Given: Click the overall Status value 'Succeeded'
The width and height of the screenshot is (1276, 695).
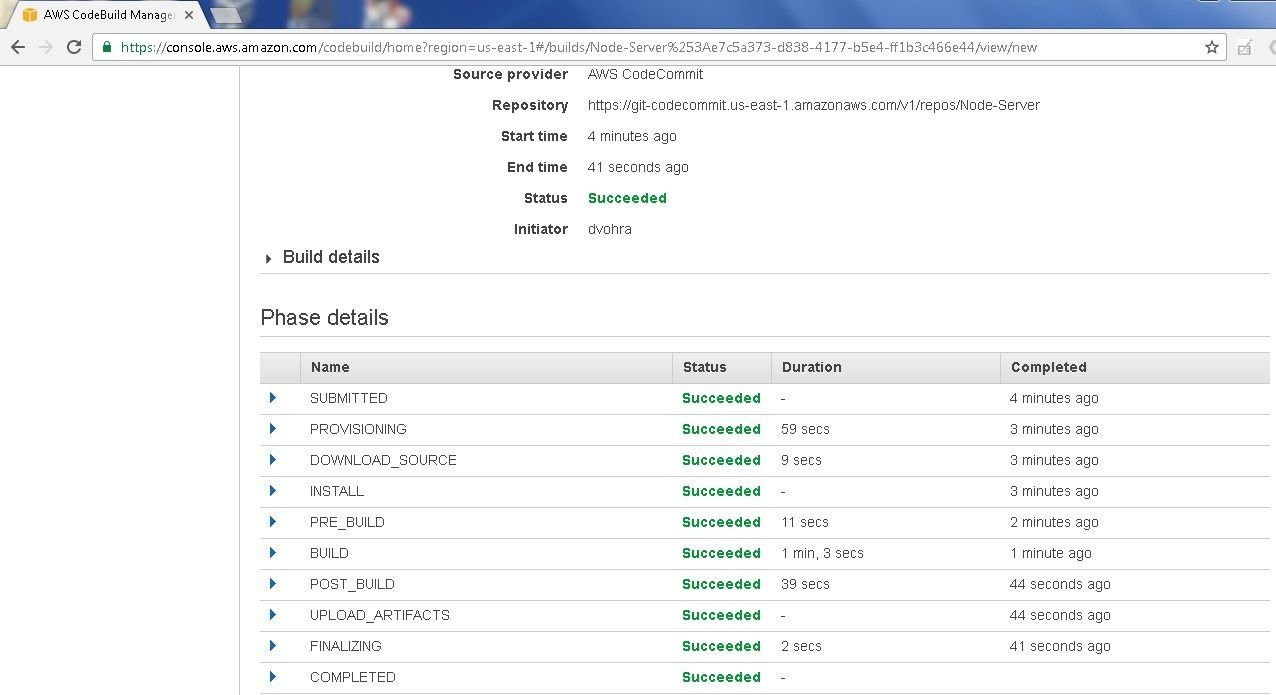Looking at the screenshot, I should coord(627,198).
